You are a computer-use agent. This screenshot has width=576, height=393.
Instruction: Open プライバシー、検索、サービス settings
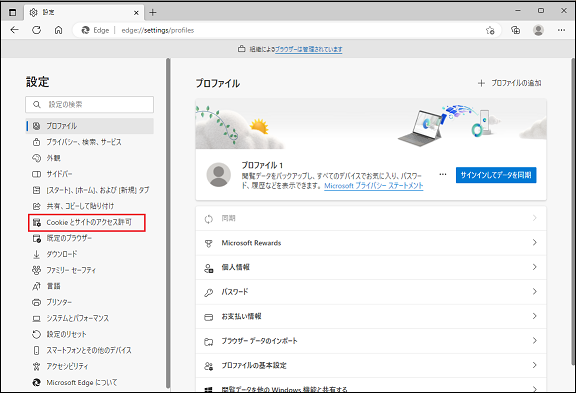pyautogui.click(x=90, y=142)
